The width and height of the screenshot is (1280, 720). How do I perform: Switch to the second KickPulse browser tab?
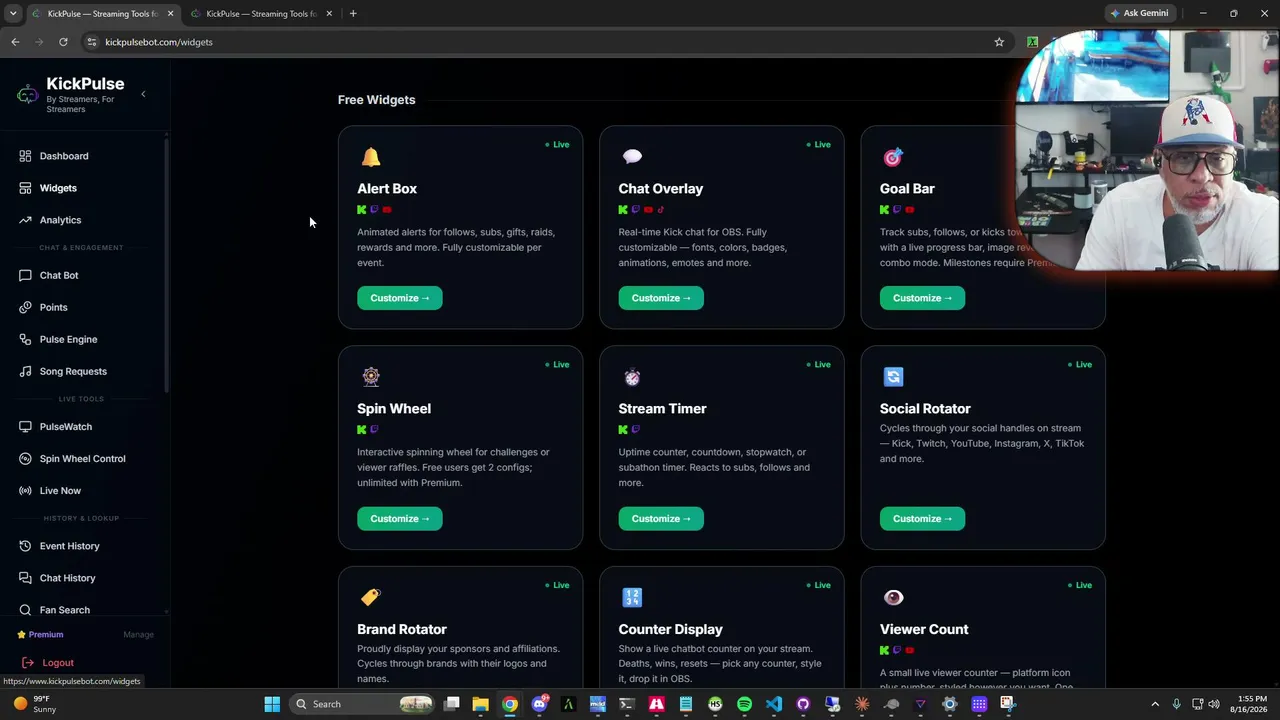pos(260,14)
